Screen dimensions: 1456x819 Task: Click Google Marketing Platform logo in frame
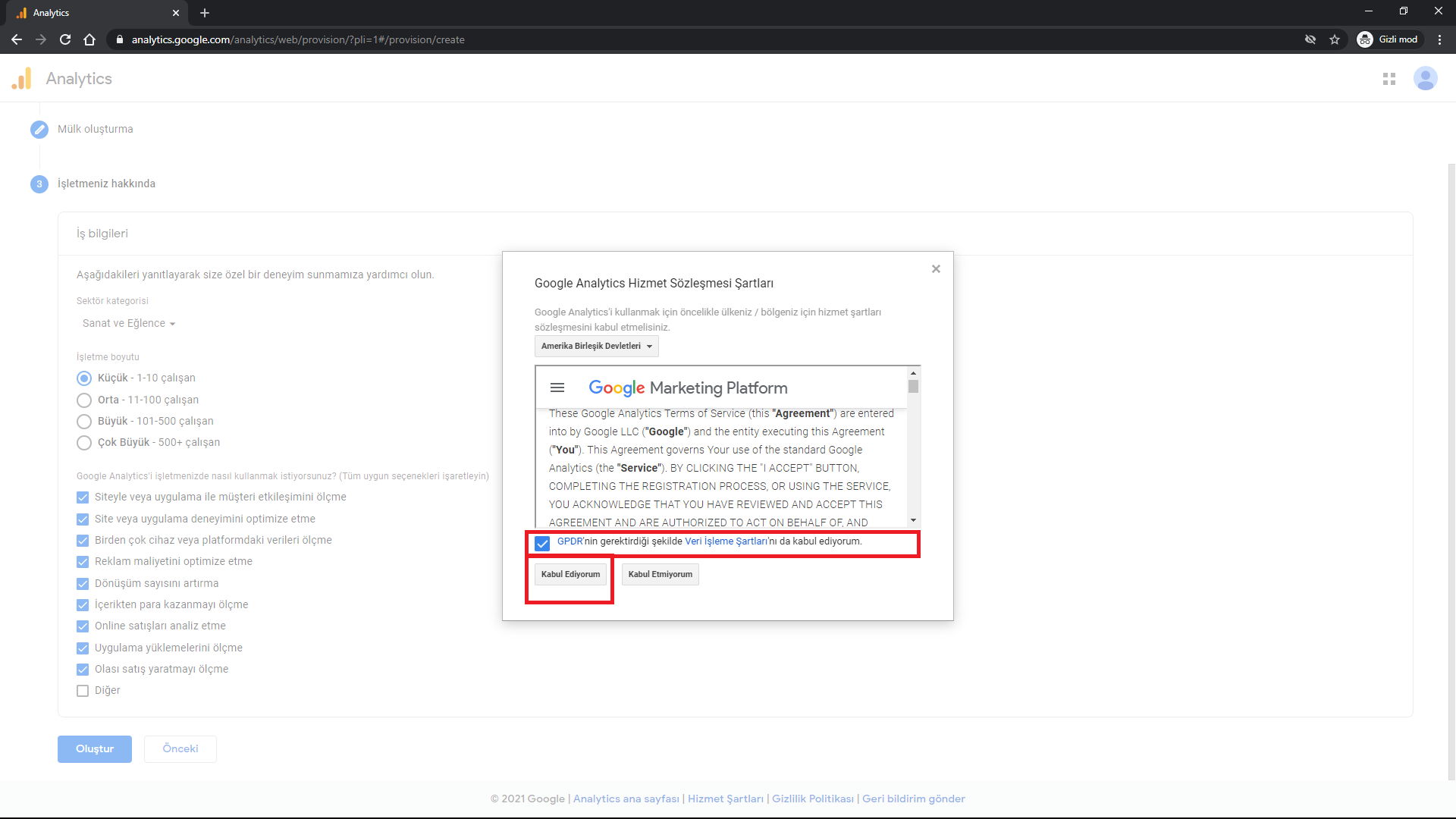pyautogui.click(x=688, y=388)
